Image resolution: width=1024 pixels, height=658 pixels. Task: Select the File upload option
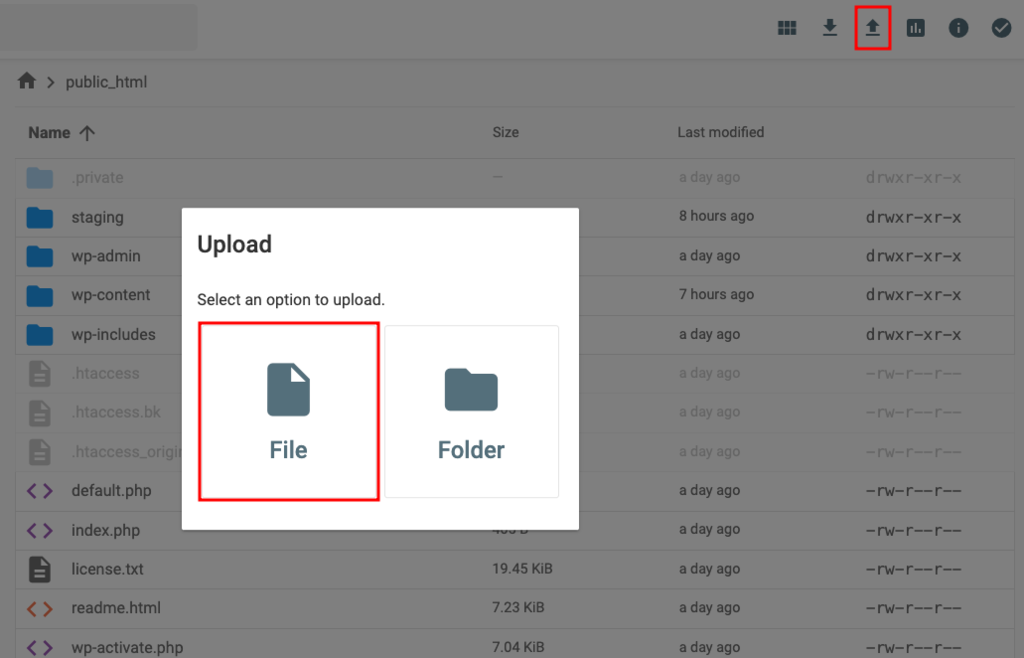[x=288, y=410]
